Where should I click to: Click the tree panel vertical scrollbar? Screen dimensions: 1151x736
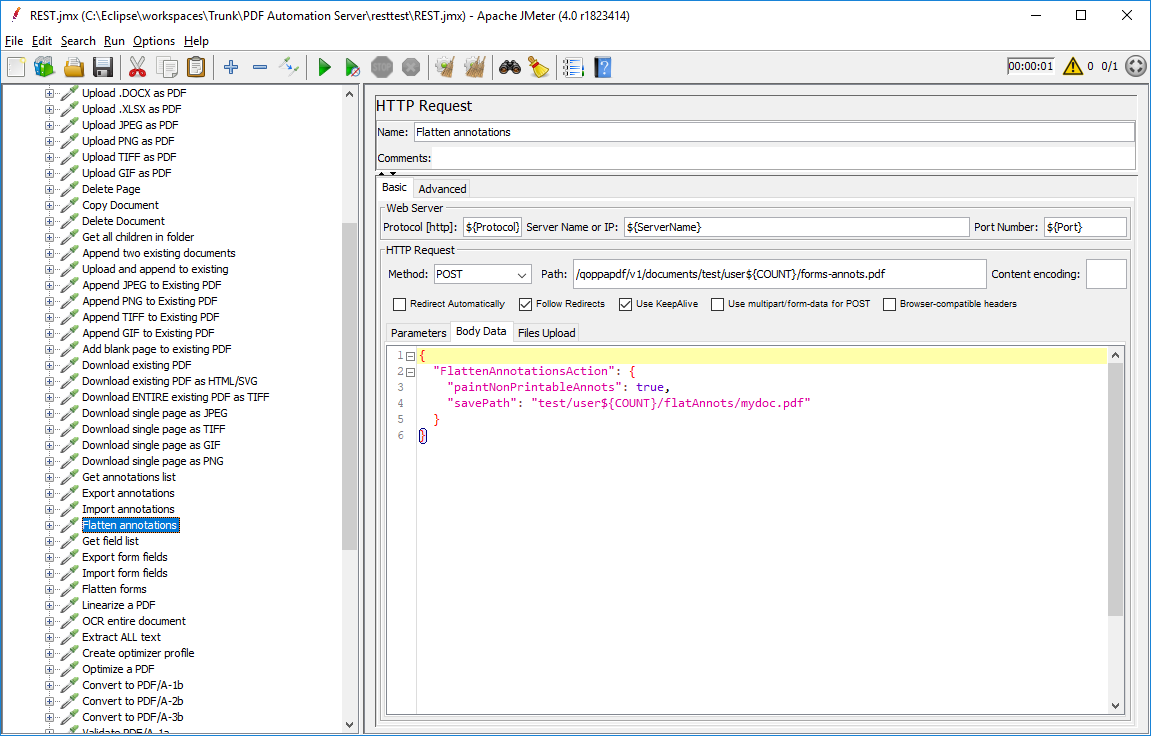(349, 385)
